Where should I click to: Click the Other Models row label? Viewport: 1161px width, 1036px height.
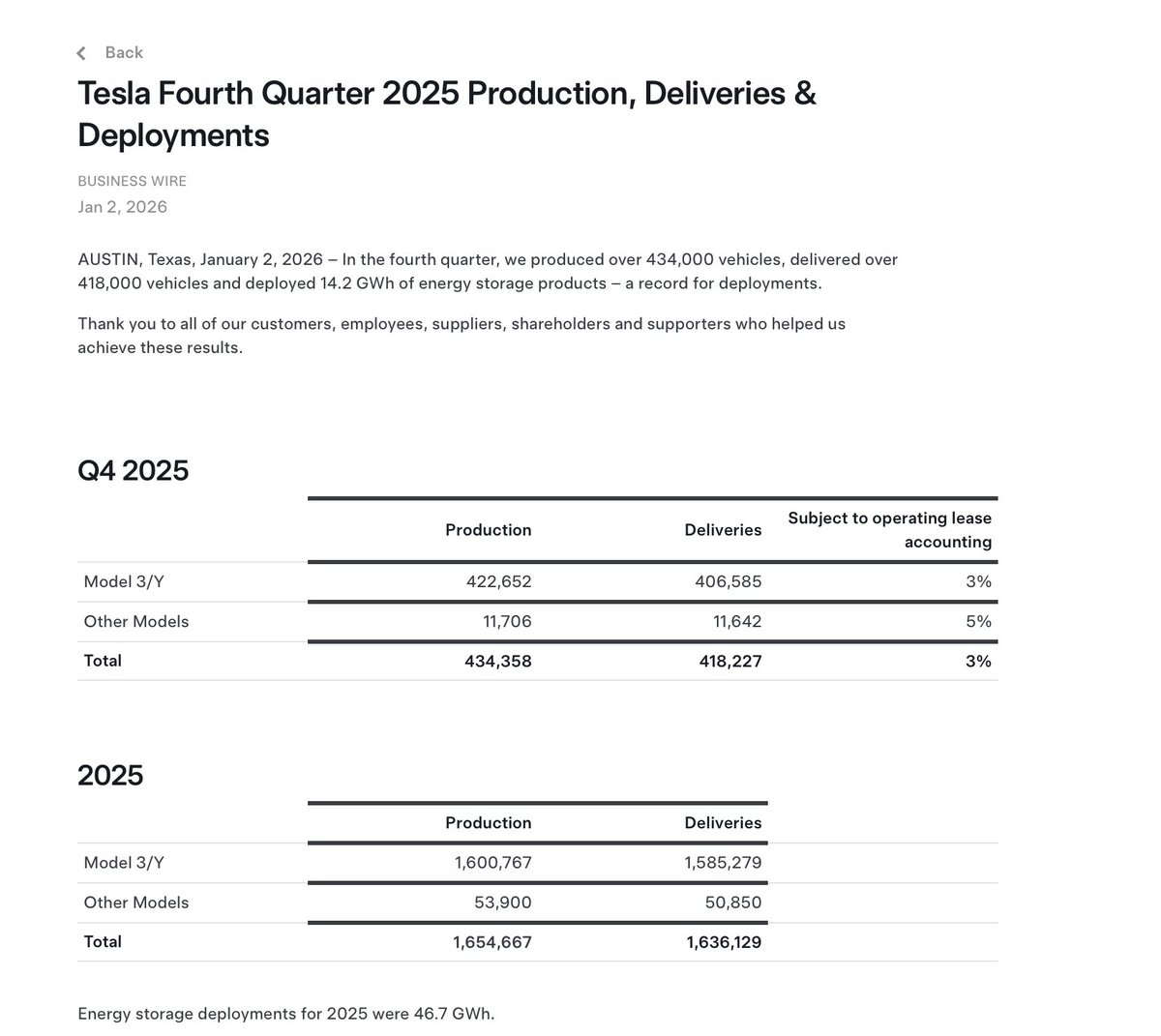click(135, 621)
